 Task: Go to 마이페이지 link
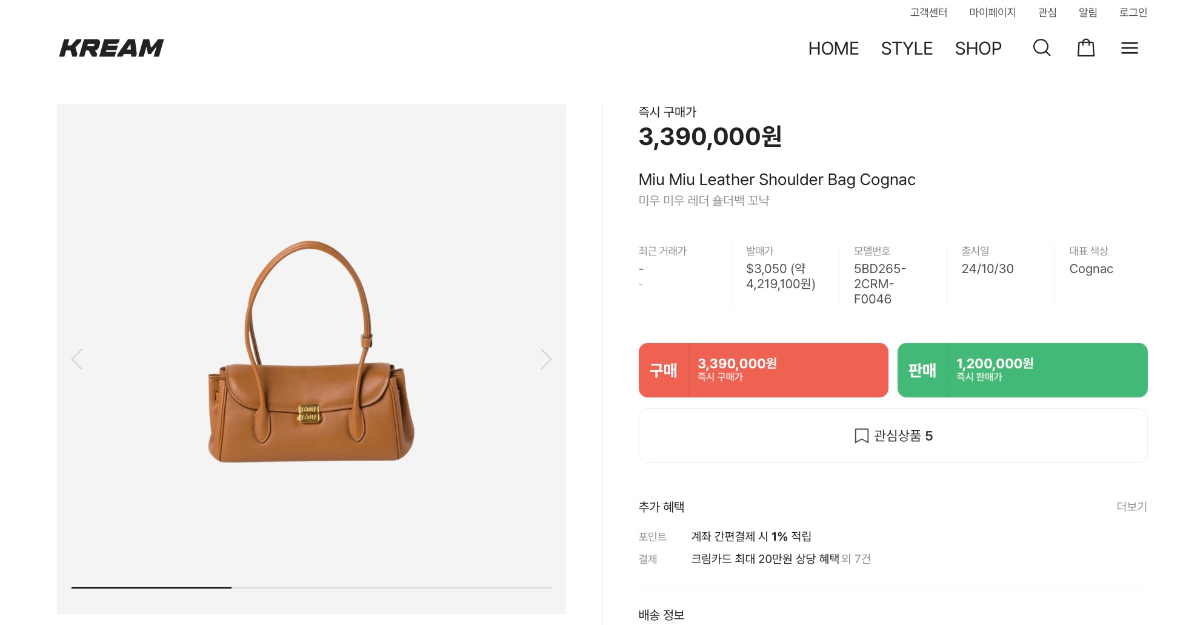click(992, 13)
